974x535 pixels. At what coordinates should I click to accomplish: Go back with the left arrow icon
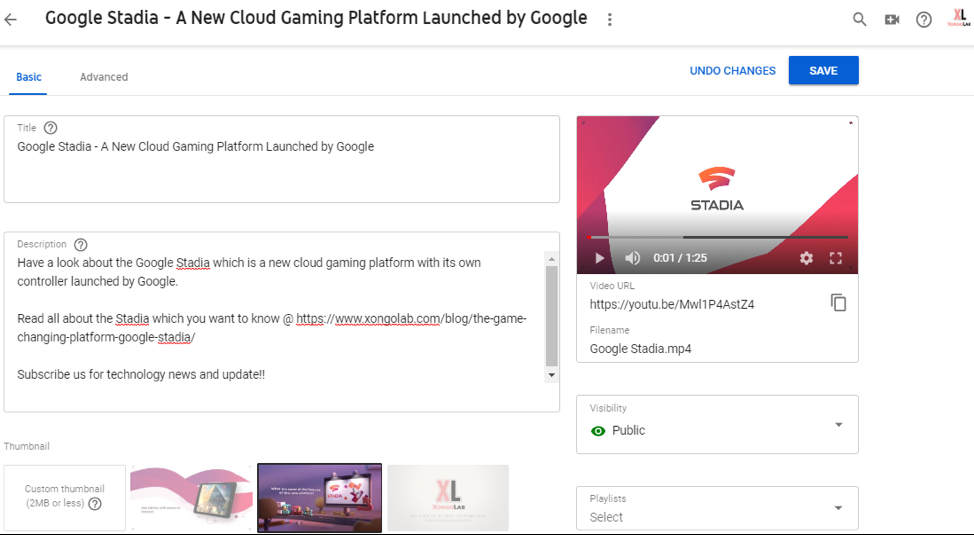point(11,20)
